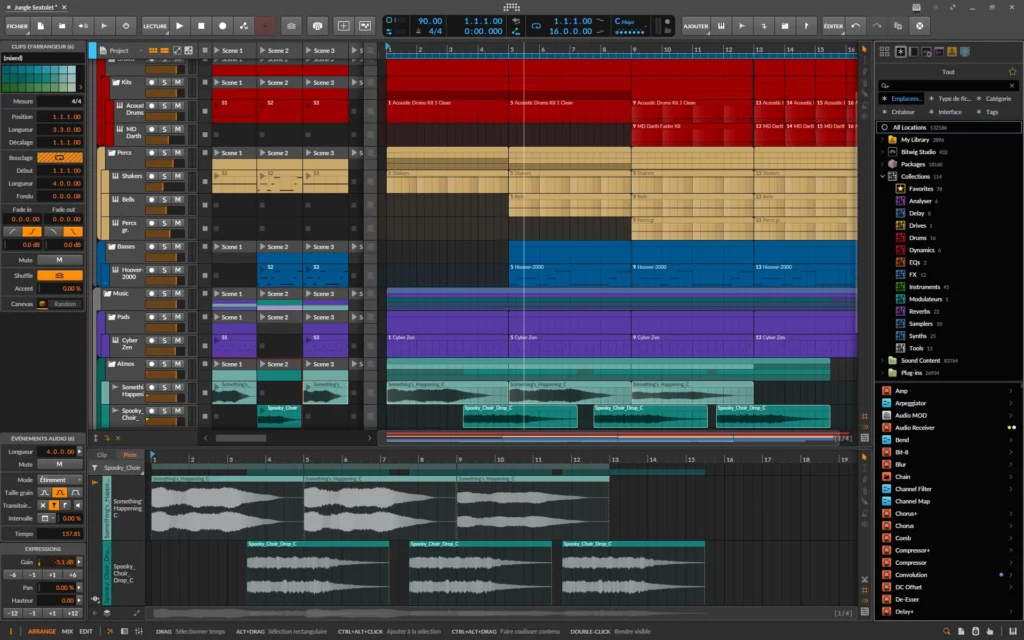Switch to the EDIT view
Screen dimensions: 1024x640
click(86, 632)
